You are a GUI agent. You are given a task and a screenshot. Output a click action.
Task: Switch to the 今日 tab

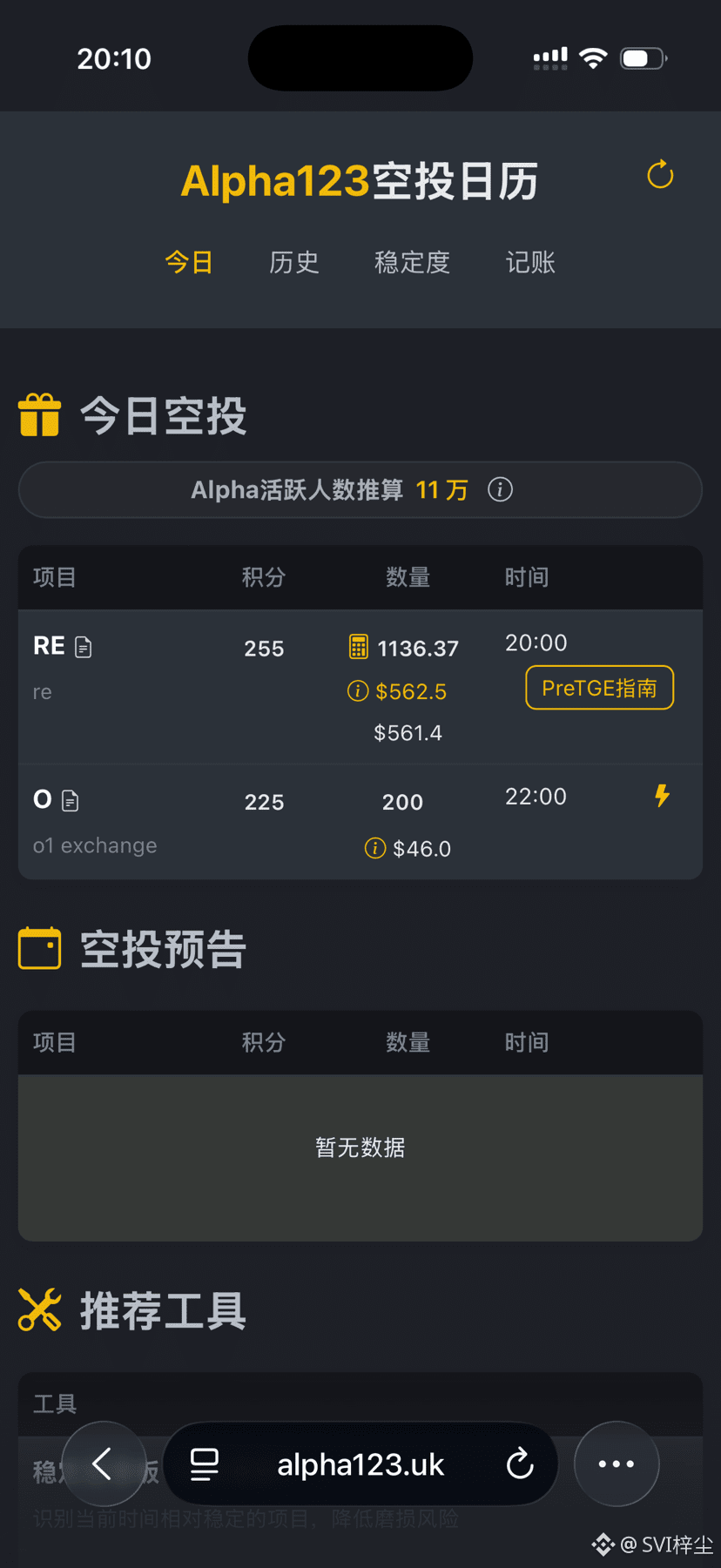[x=189, y=262]
